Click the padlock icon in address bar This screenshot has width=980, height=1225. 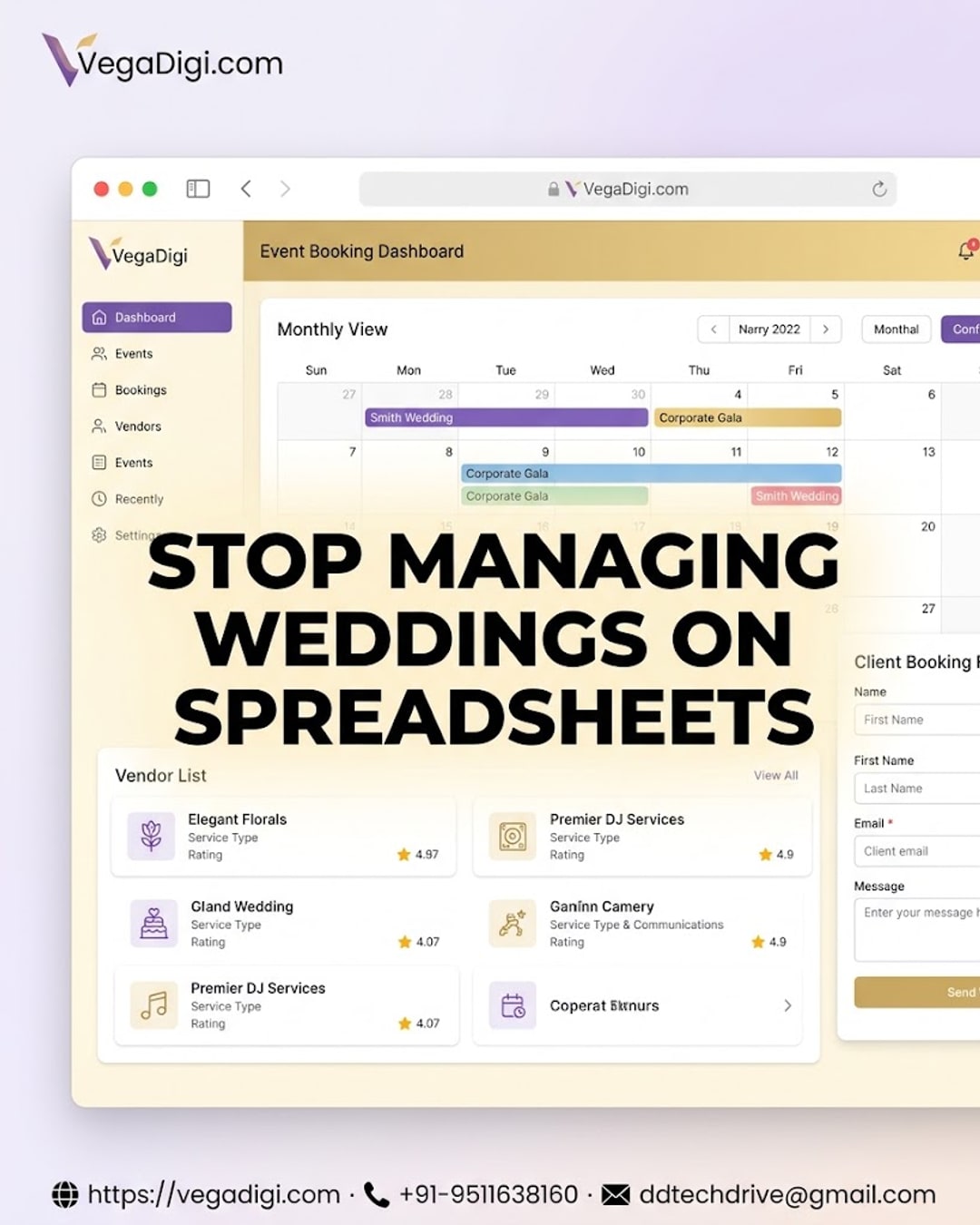tap(554, 189)
